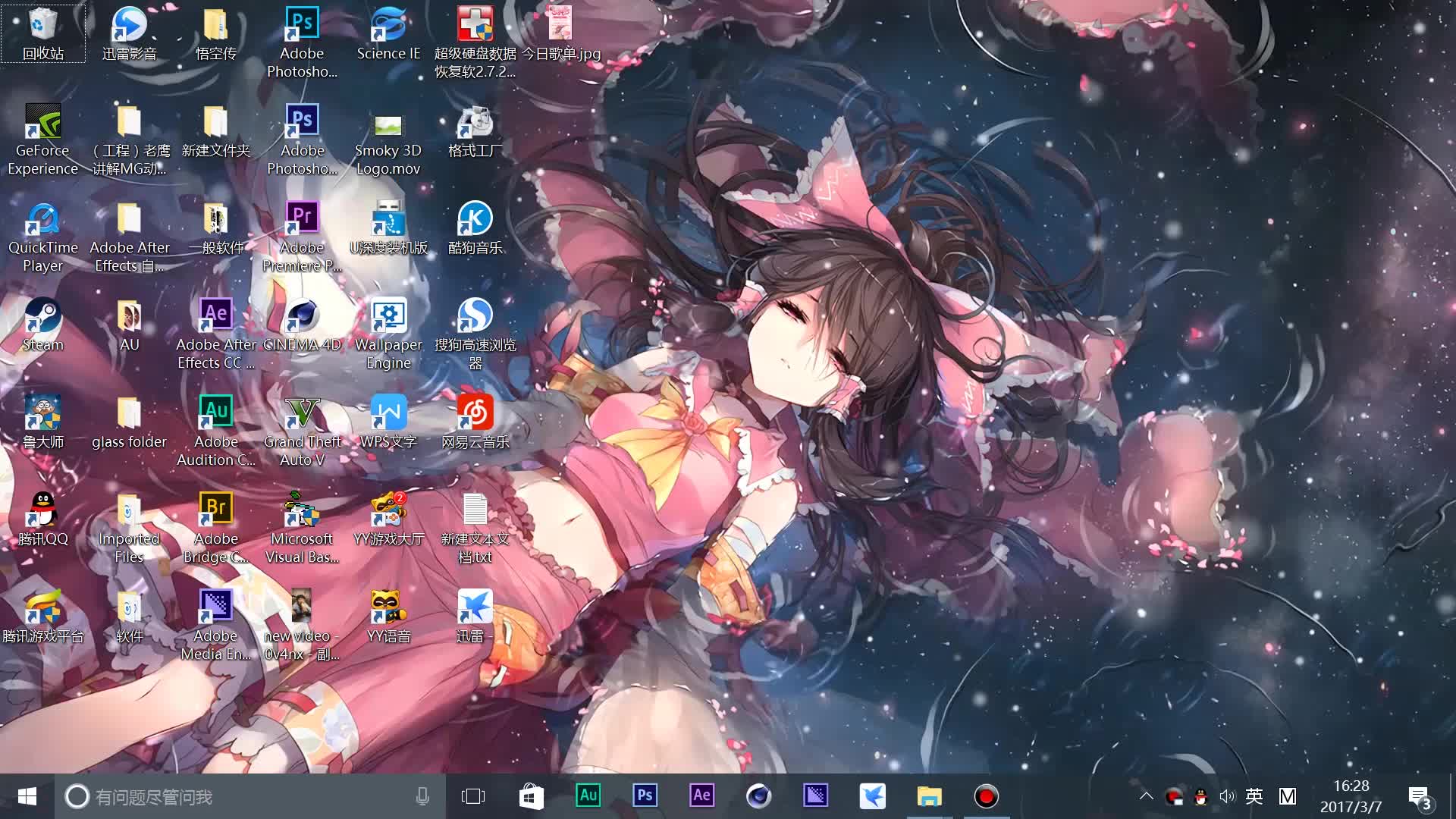Open 搜狗高速浏览器 browser shortcut
Image resolution: width=1456 pixels, height=819 pixels.
pos(475,334)
